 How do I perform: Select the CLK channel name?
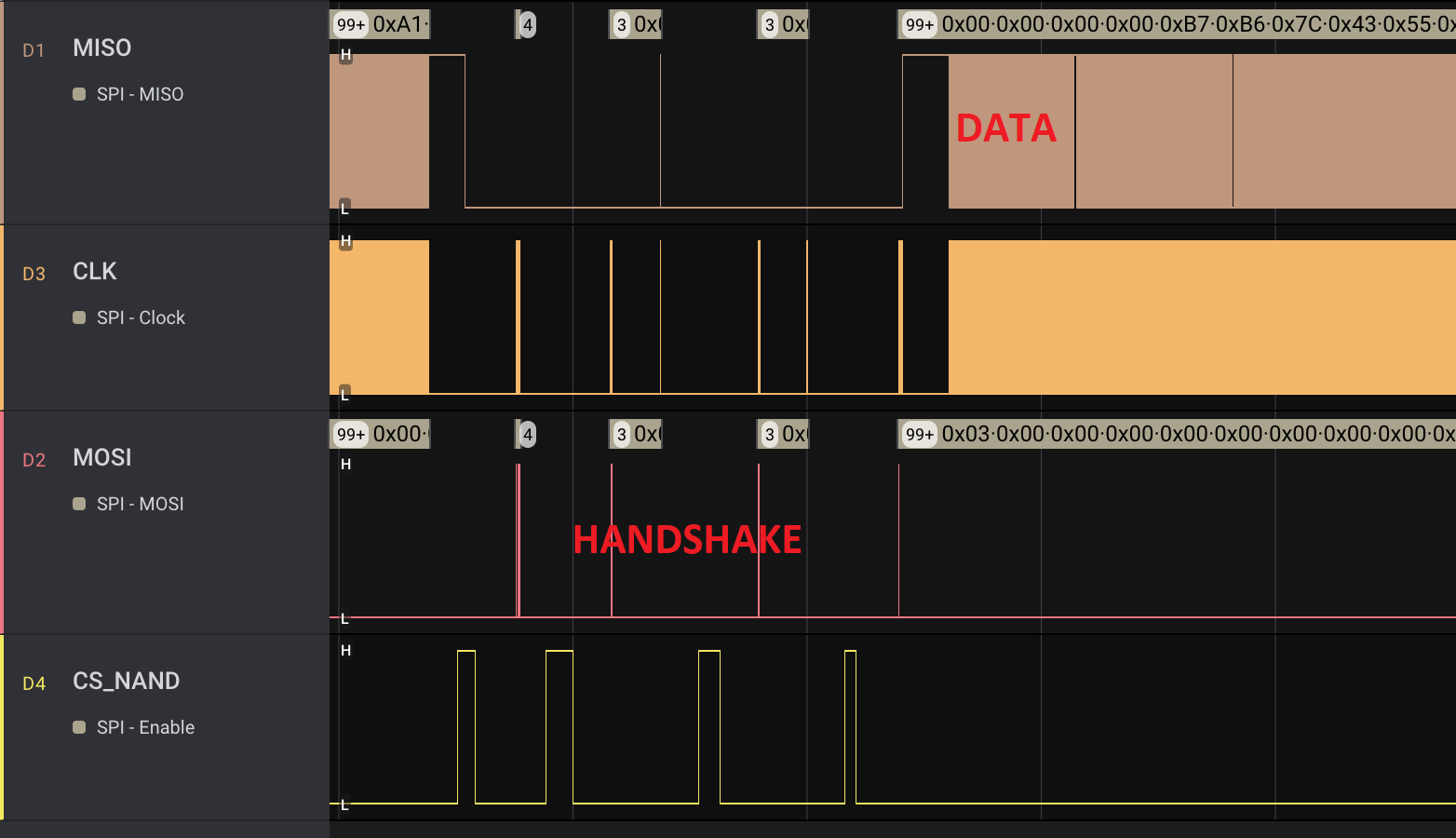pyautogui.click(x=95, y=272)
